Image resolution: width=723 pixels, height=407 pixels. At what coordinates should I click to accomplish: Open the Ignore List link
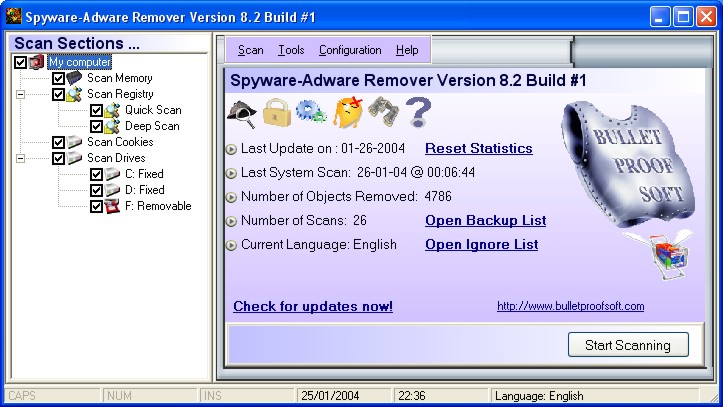[481, 244]
